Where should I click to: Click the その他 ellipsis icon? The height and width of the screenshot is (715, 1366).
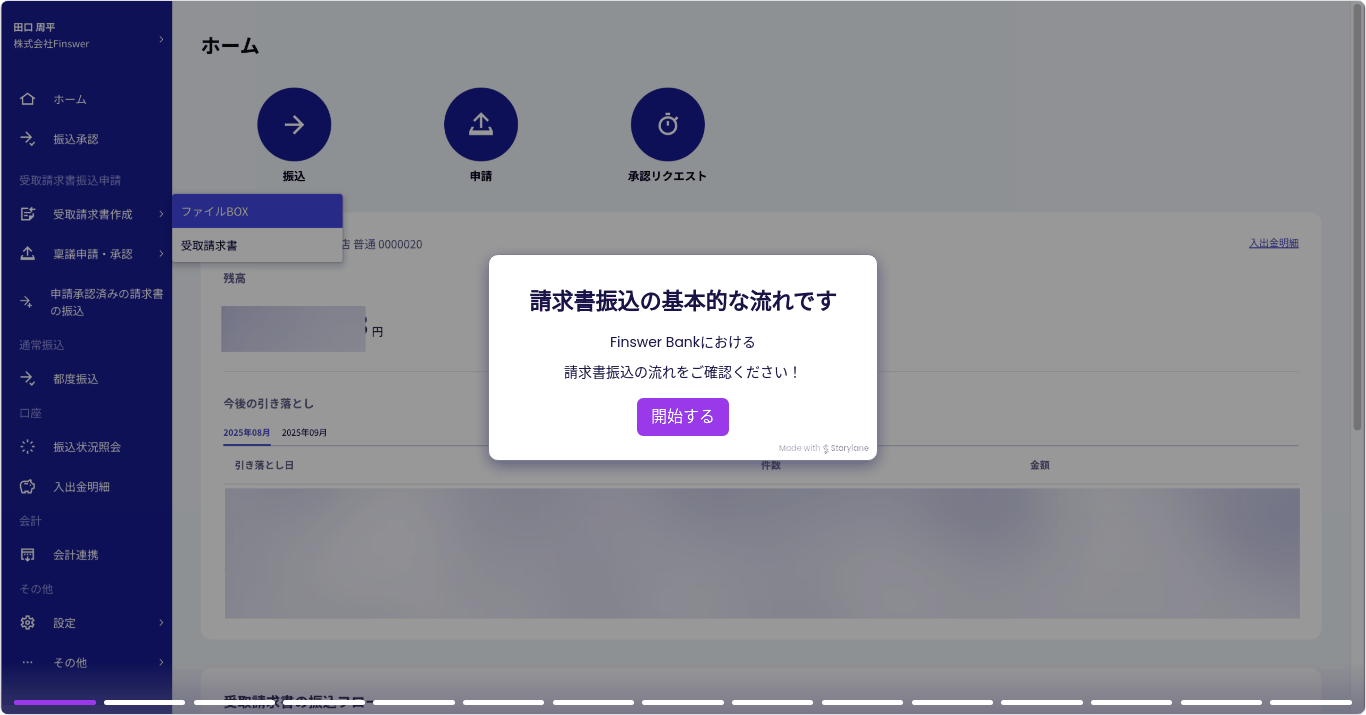pyautogui.click(x=28, y=662)
